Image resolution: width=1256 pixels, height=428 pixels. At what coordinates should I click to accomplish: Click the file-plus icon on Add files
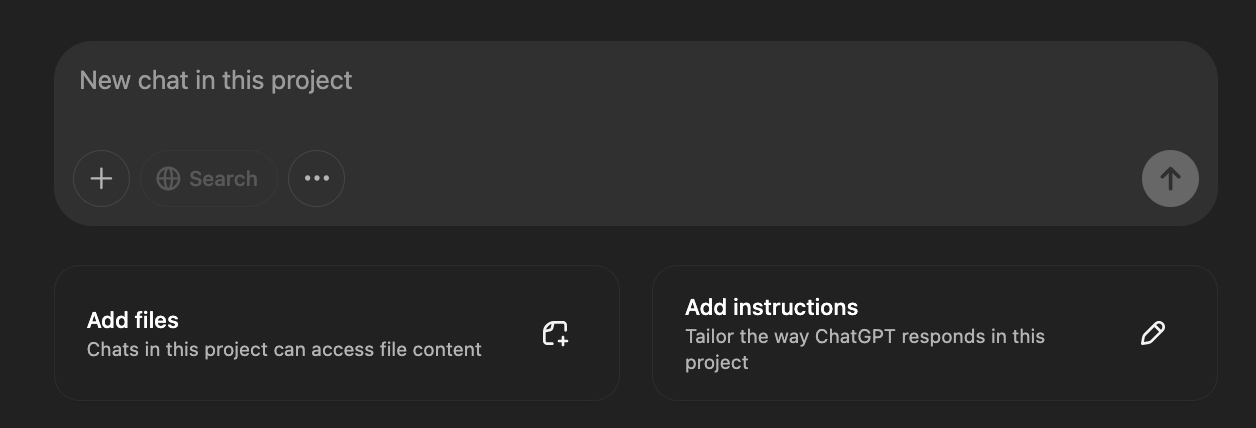[x=555, y=333]
